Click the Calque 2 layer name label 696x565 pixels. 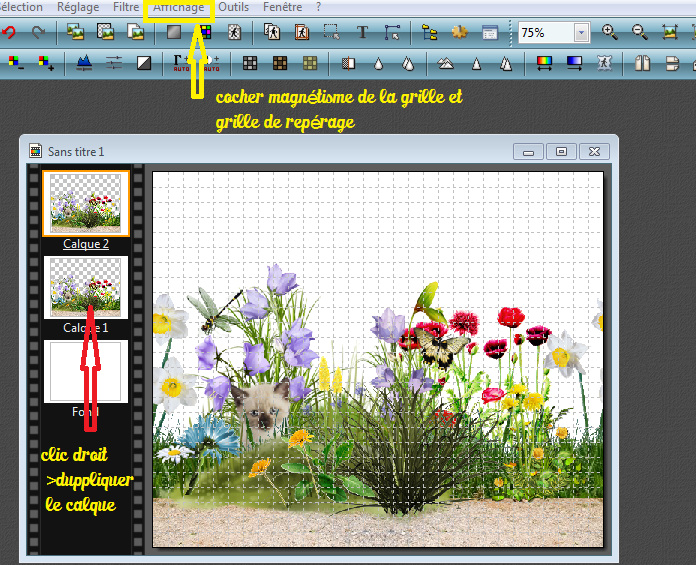(86, 244)
